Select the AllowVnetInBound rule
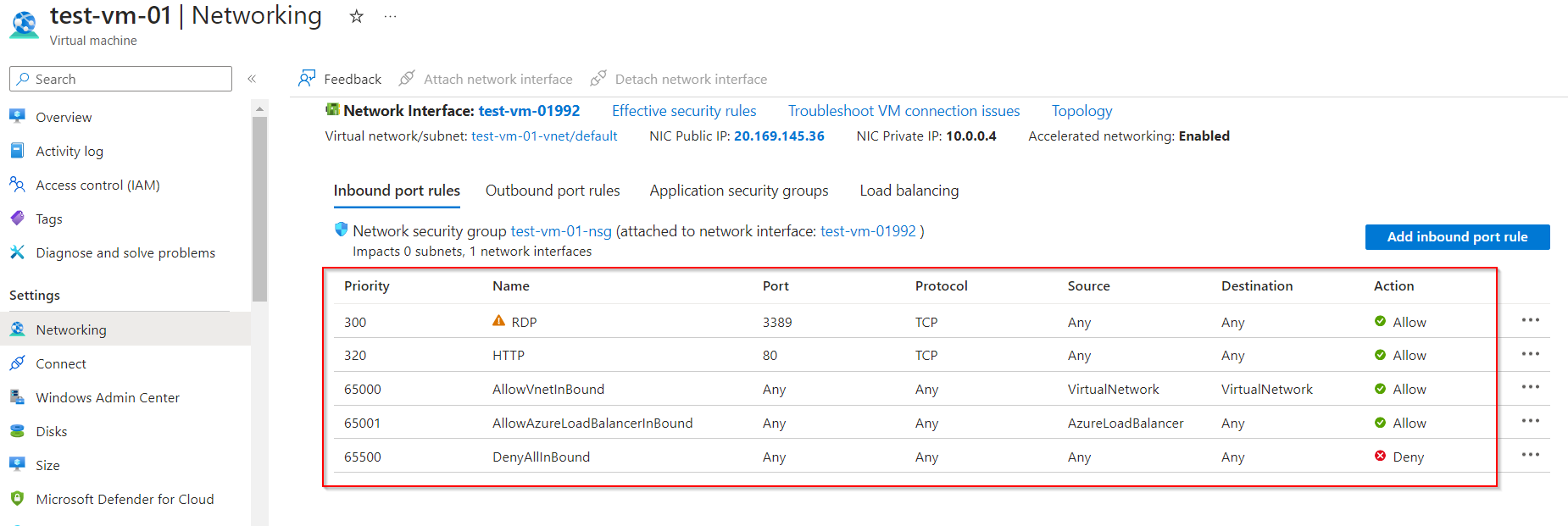 [x=548, y=390]
